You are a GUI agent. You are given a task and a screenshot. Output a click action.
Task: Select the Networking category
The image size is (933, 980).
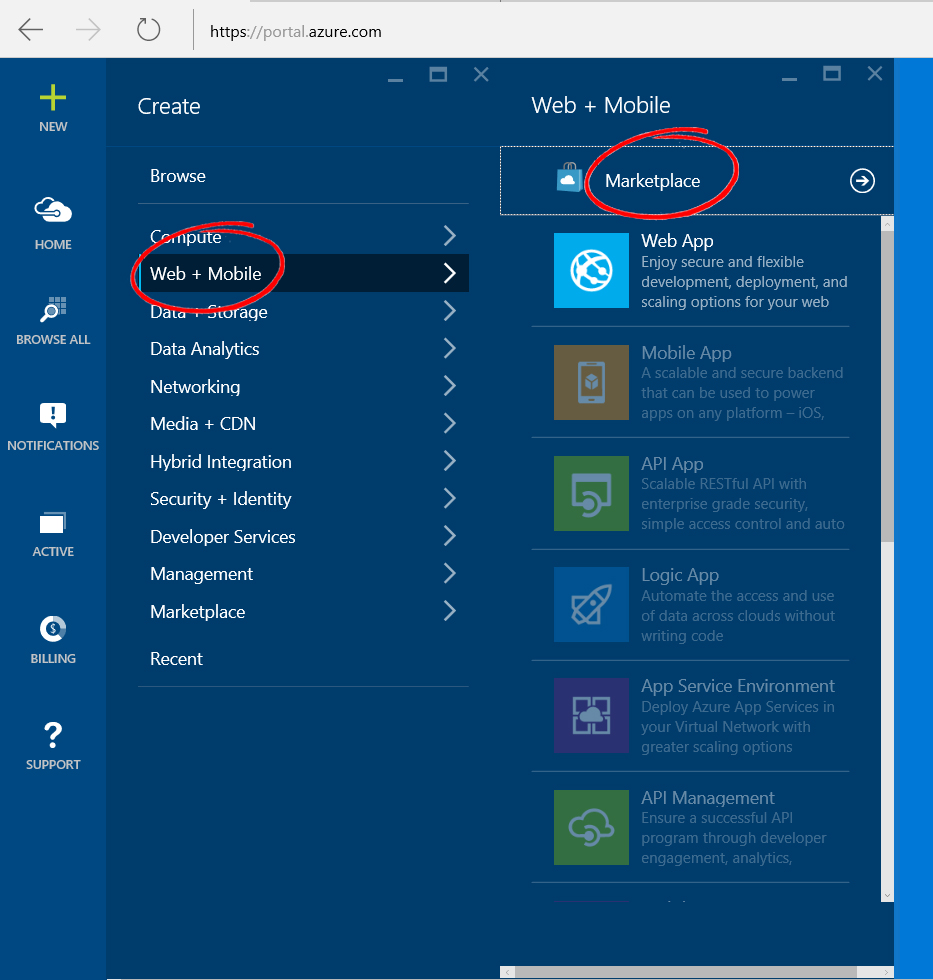tap(195, 387)
